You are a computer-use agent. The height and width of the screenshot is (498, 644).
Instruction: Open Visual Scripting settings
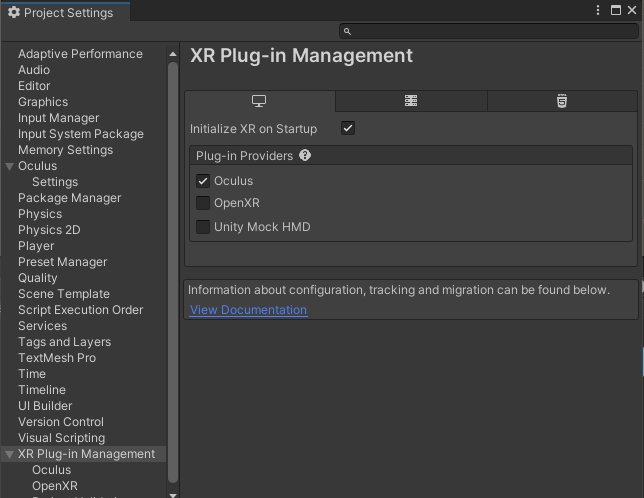point(62,438)
